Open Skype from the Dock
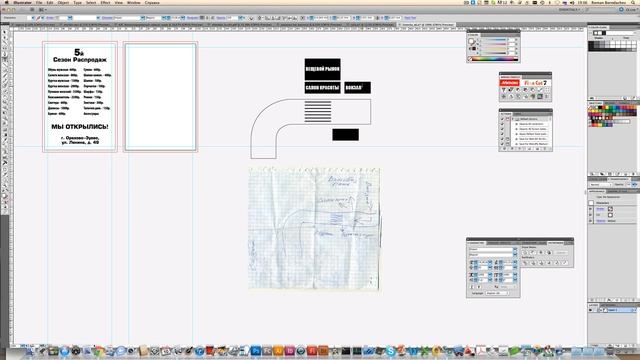This screenshot has height=360, width=640. [x=391, y=351]
